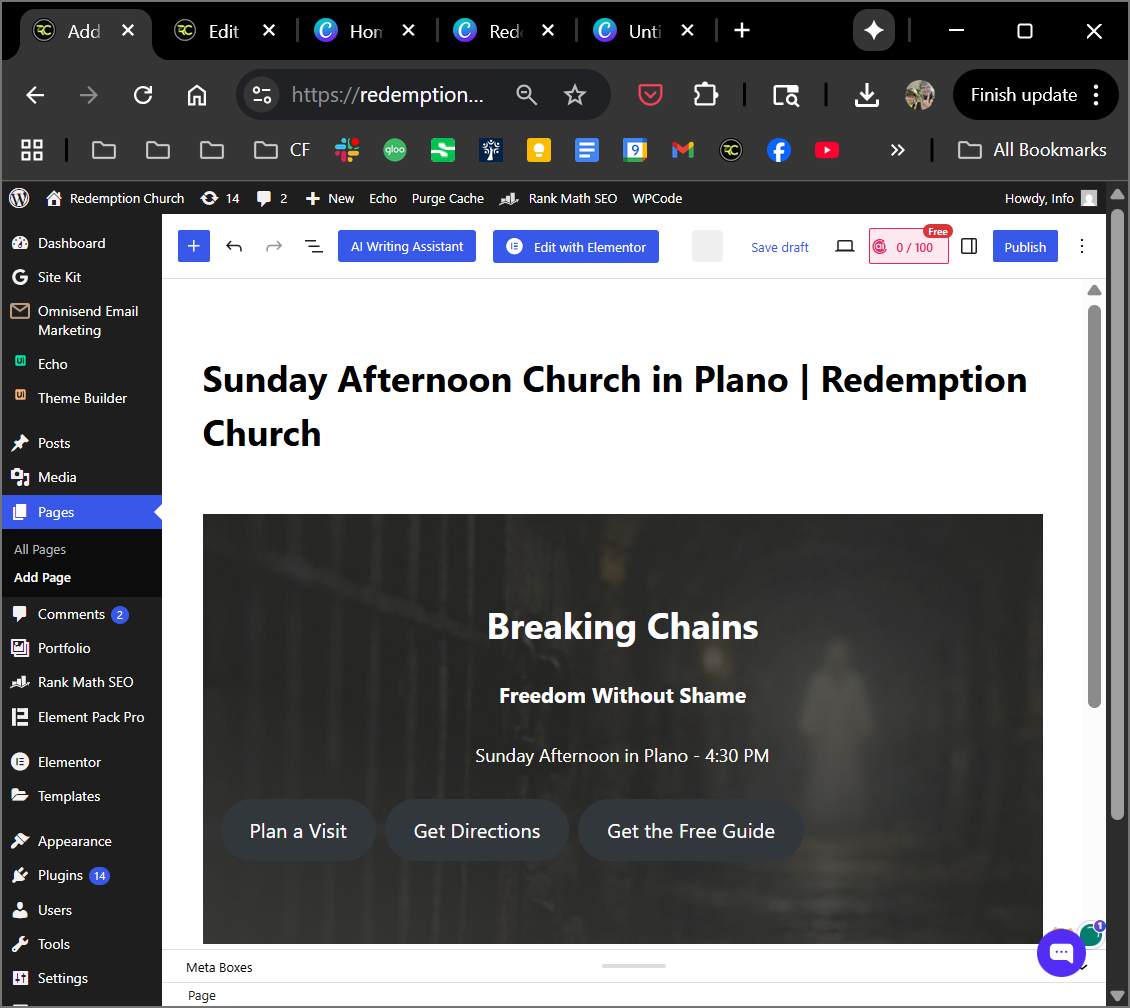This screenshot has width=1130, height=1008.
Task: Click the Publish button
Action: 1024,247
